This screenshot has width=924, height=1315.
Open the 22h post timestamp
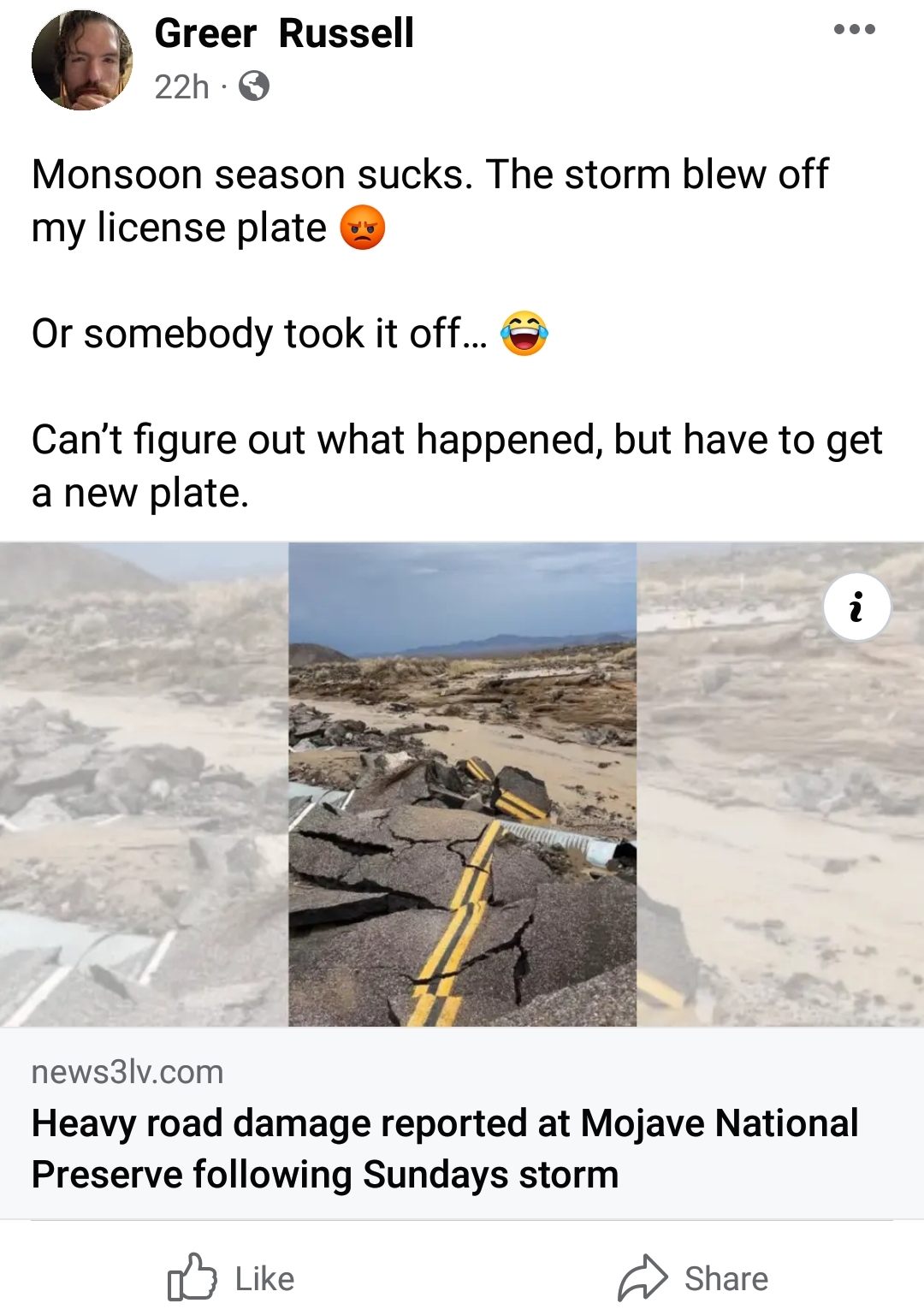[182, 86]
